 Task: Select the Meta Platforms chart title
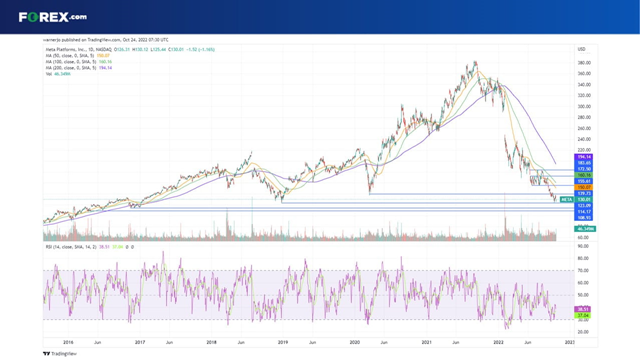[x=78, y=49]
